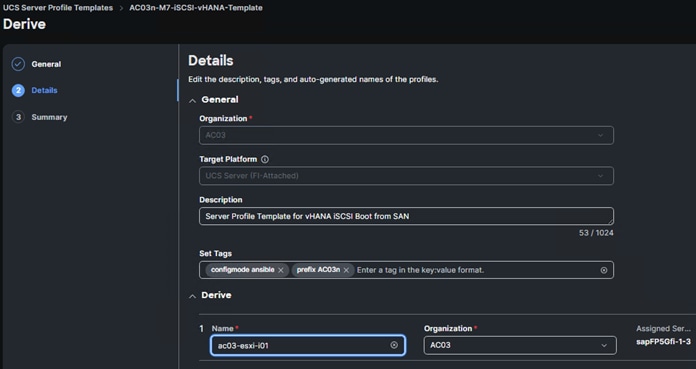Clear the profile Name field
The width and height of the screenshot is (696, 369).
394,345
